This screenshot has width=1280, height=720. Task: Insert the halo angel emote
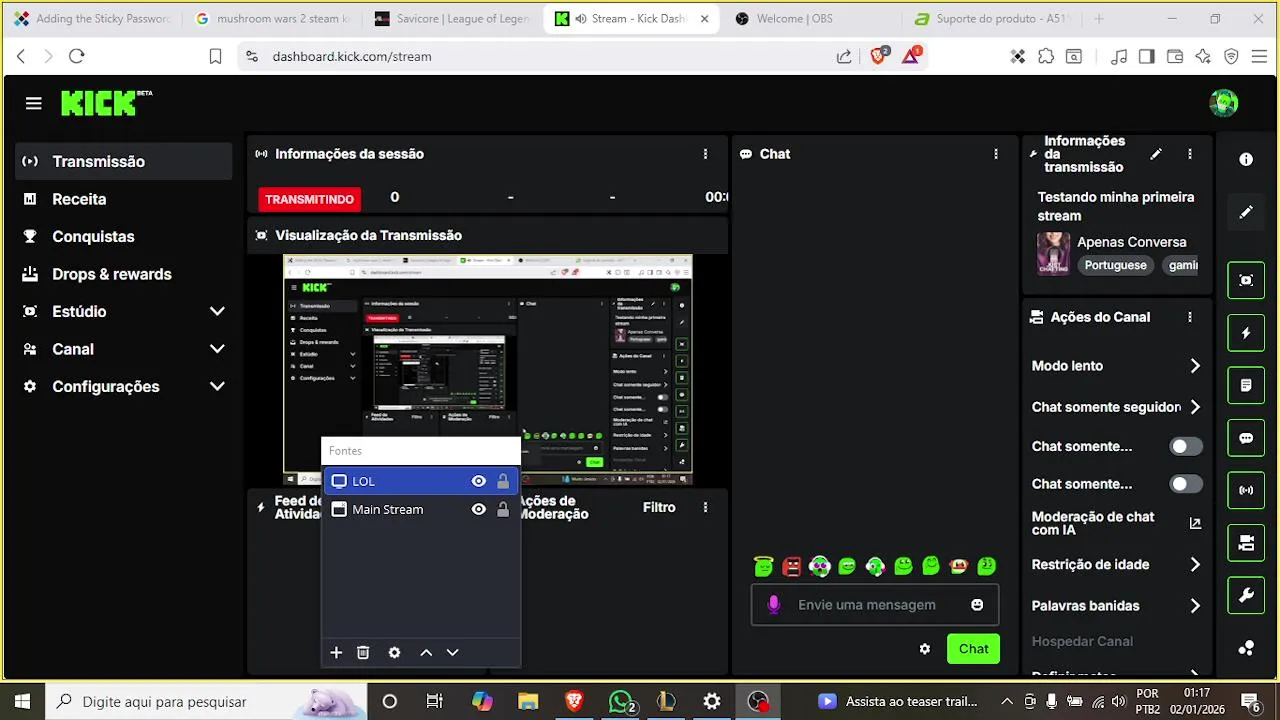click(764, 566)
